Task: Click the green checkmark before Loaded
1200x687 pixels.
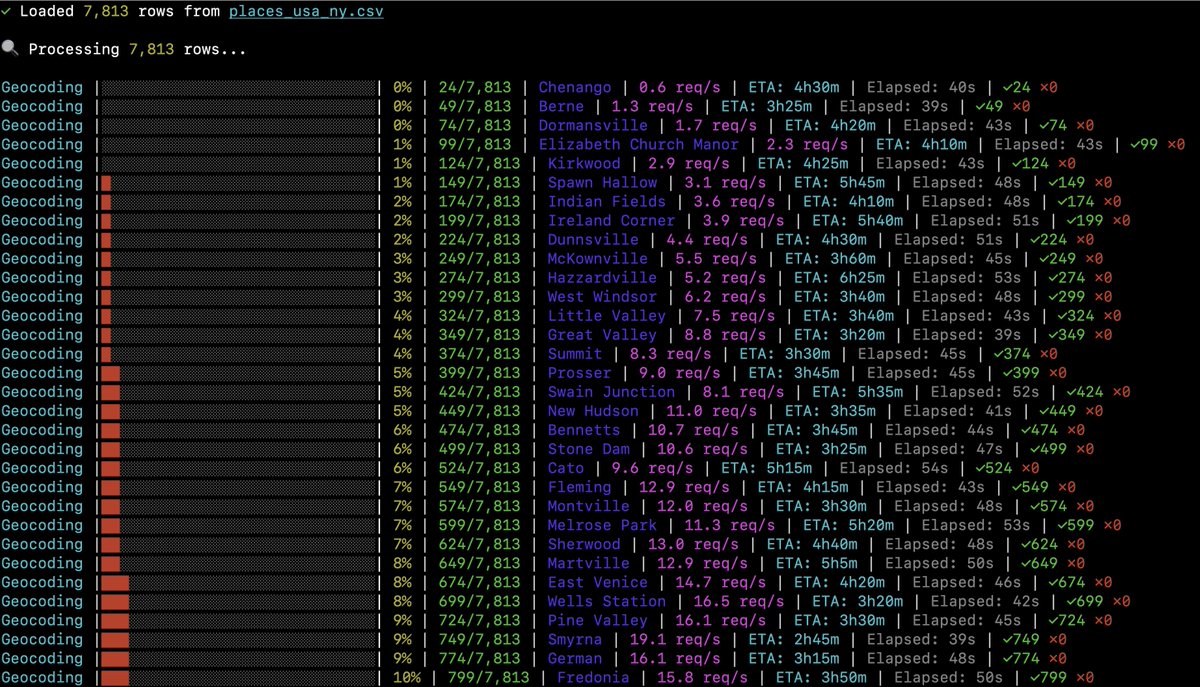Action: click(7, 12)
